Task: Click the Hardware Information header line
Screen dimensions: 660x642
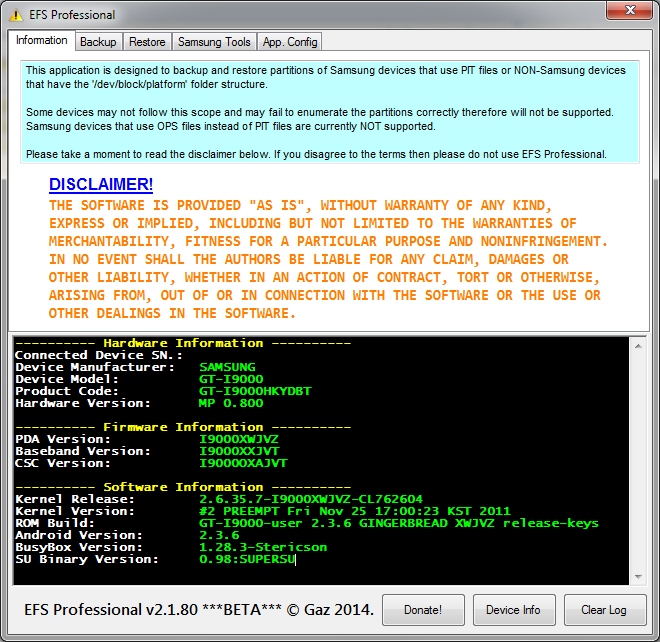Action: (x=183, y=343)
